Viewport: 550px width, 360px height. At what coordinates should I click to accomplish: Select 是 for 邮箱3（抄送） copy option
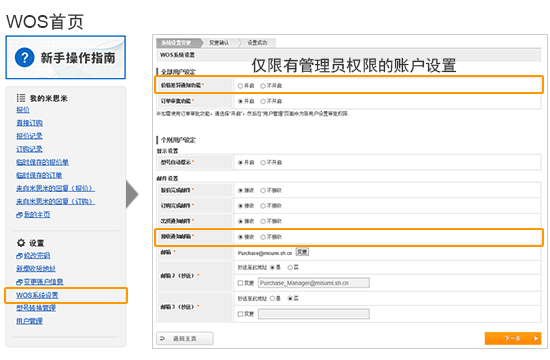[x=272, y=298]
